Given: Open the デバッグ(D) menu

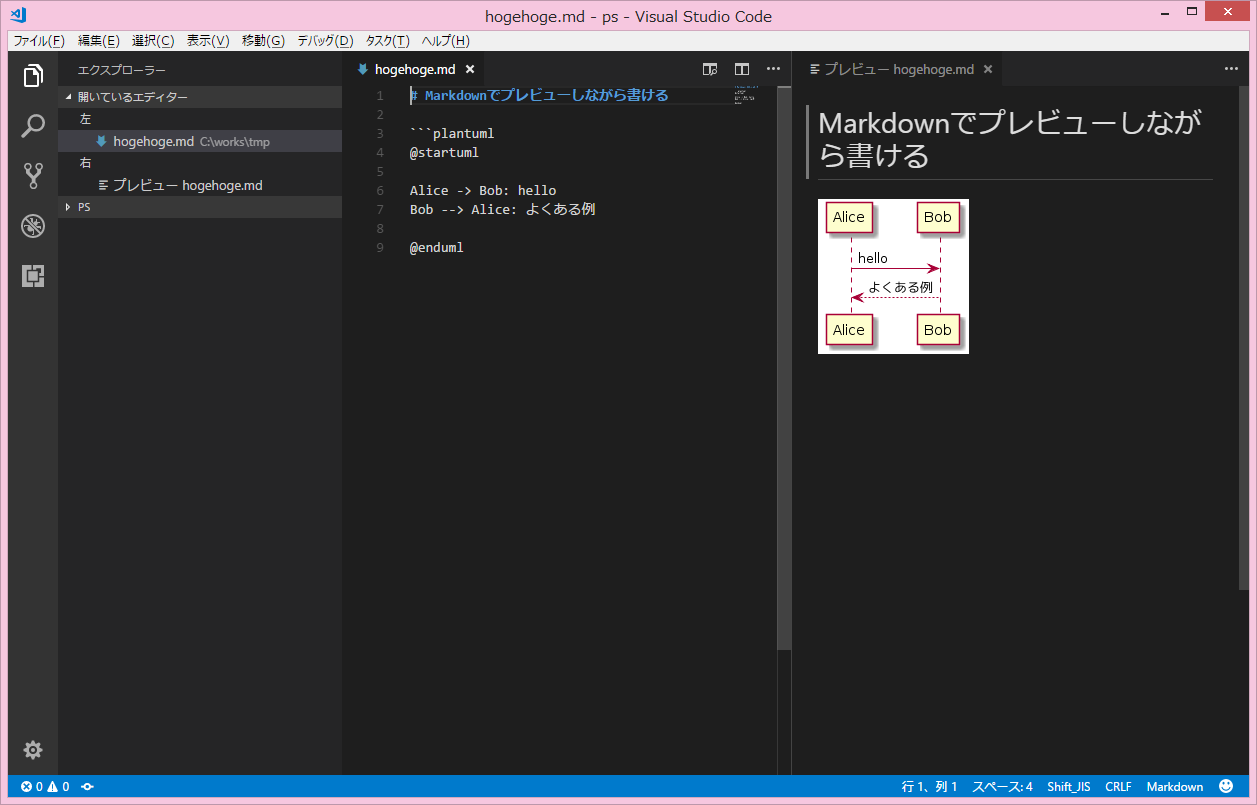Looking at the screenshot, I should point(325,41).
